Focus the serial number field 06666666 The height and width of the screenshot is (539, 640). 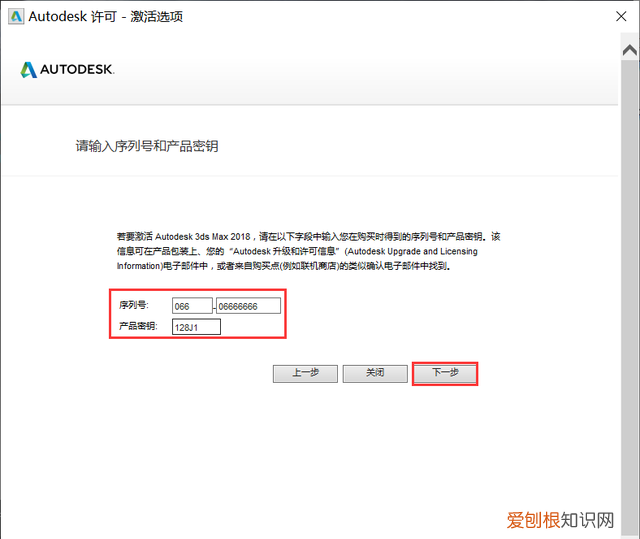pos(248,306)
